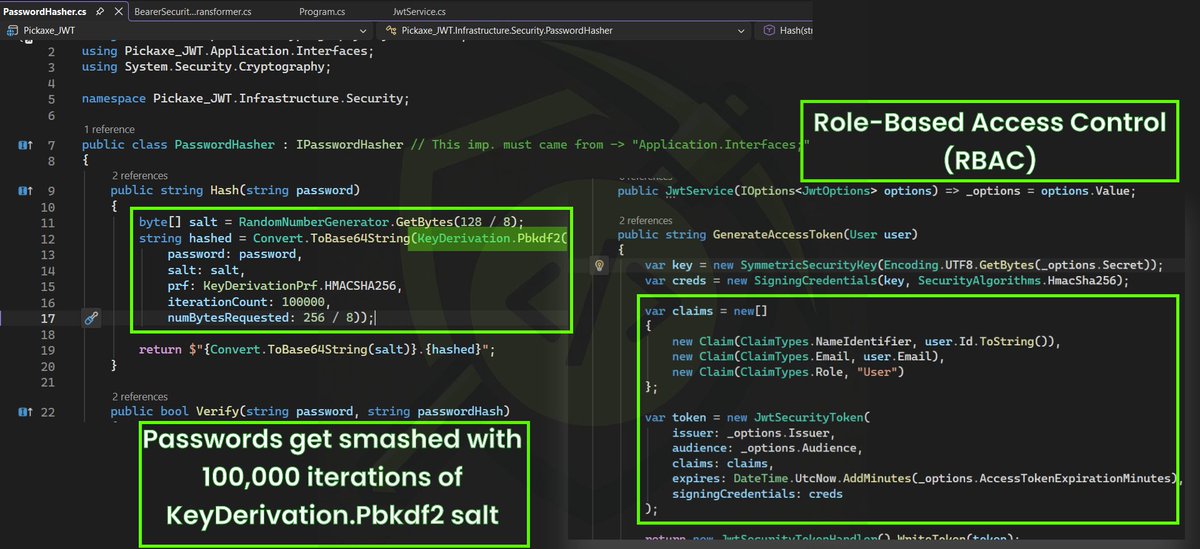1200x549 pixels.
Task: Click 'signingCredentials: creds' line
Action: point(757,493)
